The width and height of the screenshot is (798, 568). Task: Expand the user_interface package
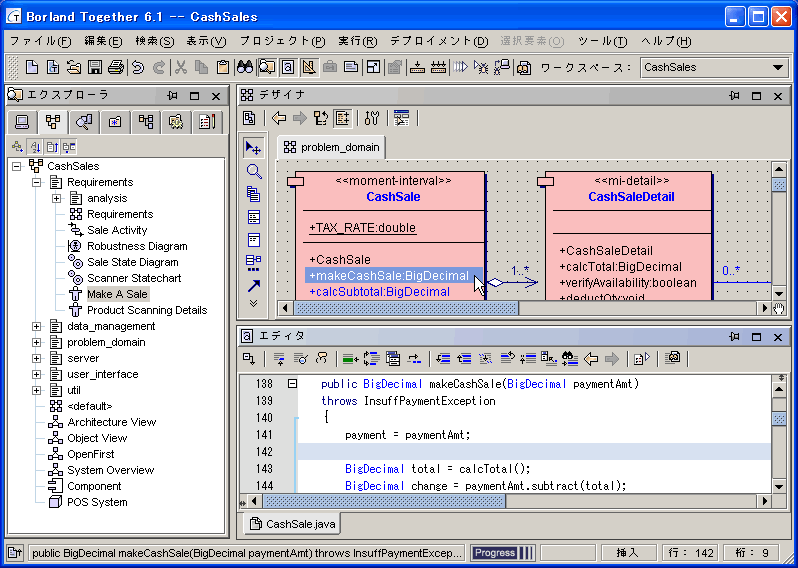click(x=37, y=374)
